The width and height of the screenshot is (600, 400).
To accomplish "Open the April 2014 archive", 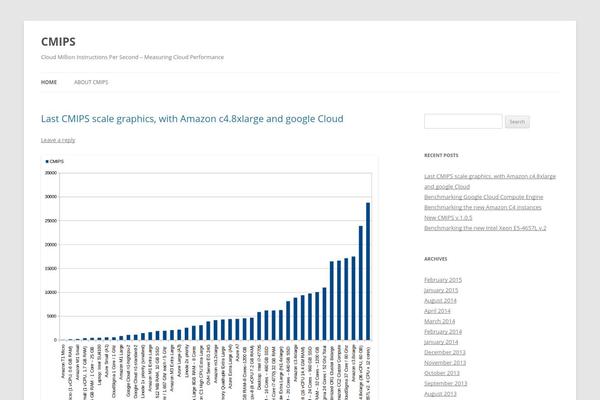I will (x=437, y=311).
